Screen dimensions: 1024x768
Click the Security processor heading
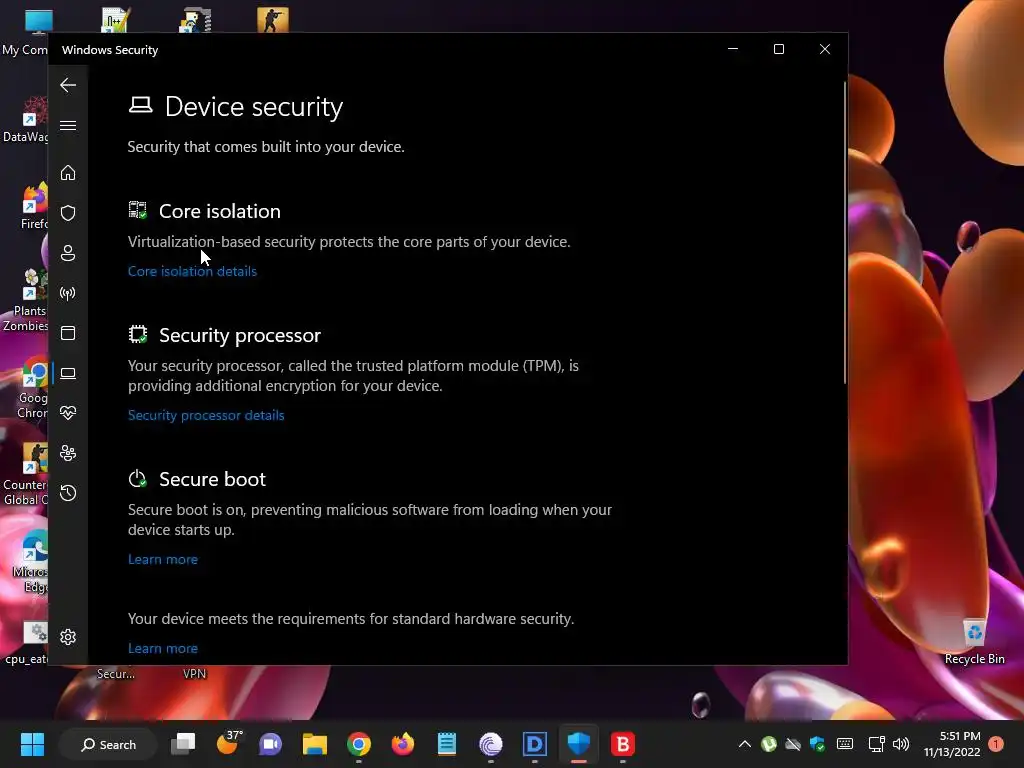tap(240, 335)
